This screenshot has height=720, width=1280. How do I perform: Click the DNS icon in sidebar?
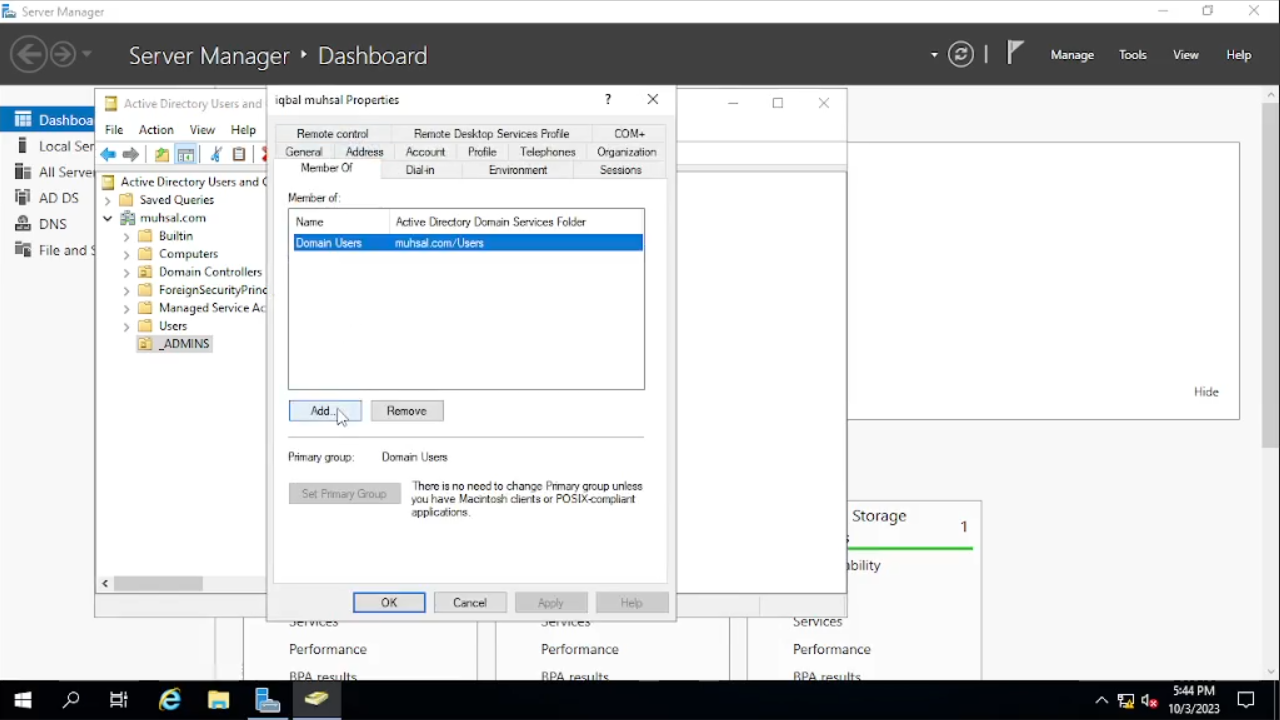click(23, 224)
